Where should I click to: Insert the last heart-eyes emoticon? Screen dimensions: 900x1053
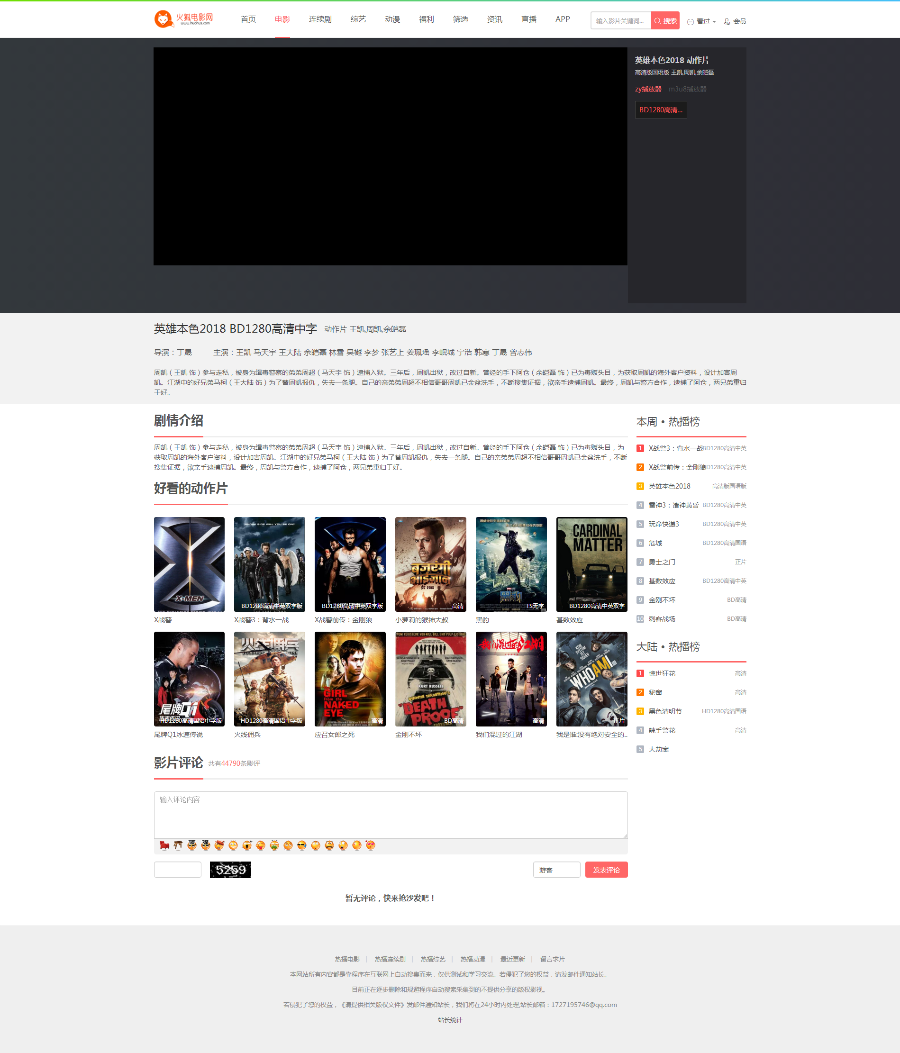coord(370,845)
